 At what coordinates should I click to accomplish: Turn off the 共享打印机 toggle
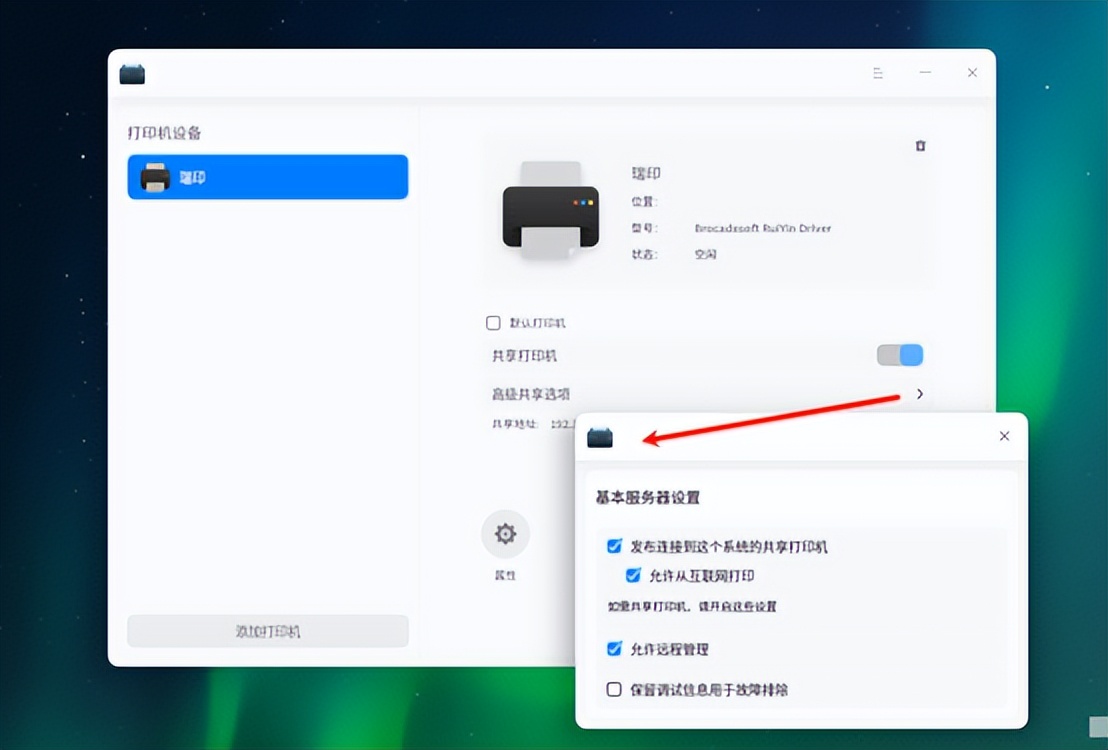pyautogui.click(x=898, y=355)
